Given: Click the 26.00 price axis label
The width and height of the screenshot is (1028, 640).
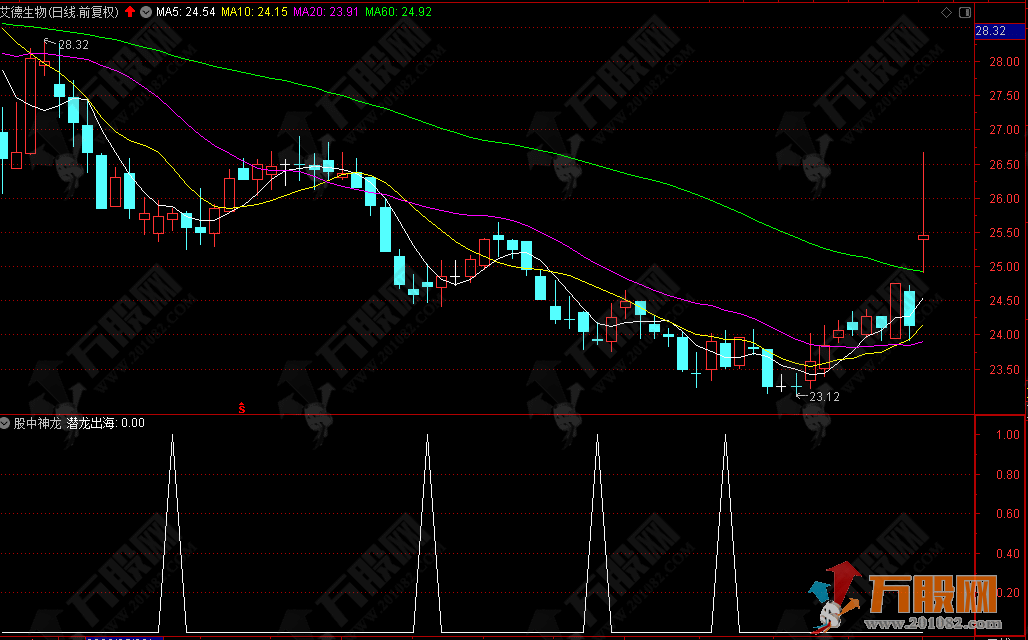Looking at the screenshot, I should (x=1002, y=199).
